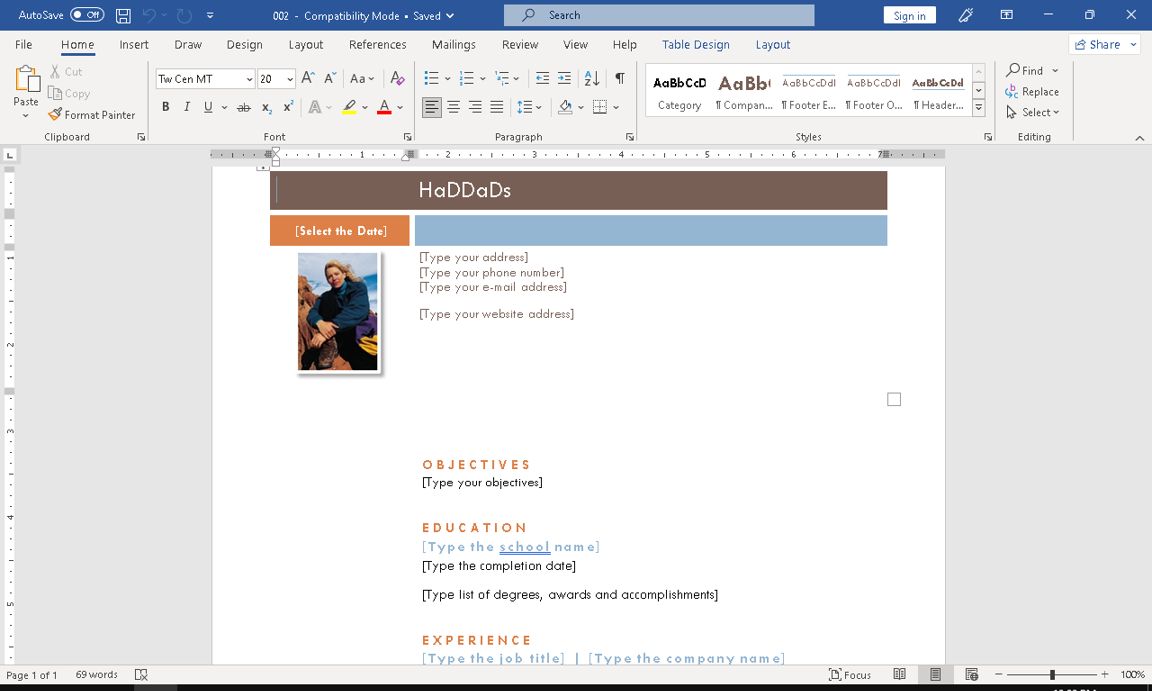Viewport: 1152px width, 691px height.
Task: Click the Find magnifier in Editing
Action: (x=1014, y=70)
